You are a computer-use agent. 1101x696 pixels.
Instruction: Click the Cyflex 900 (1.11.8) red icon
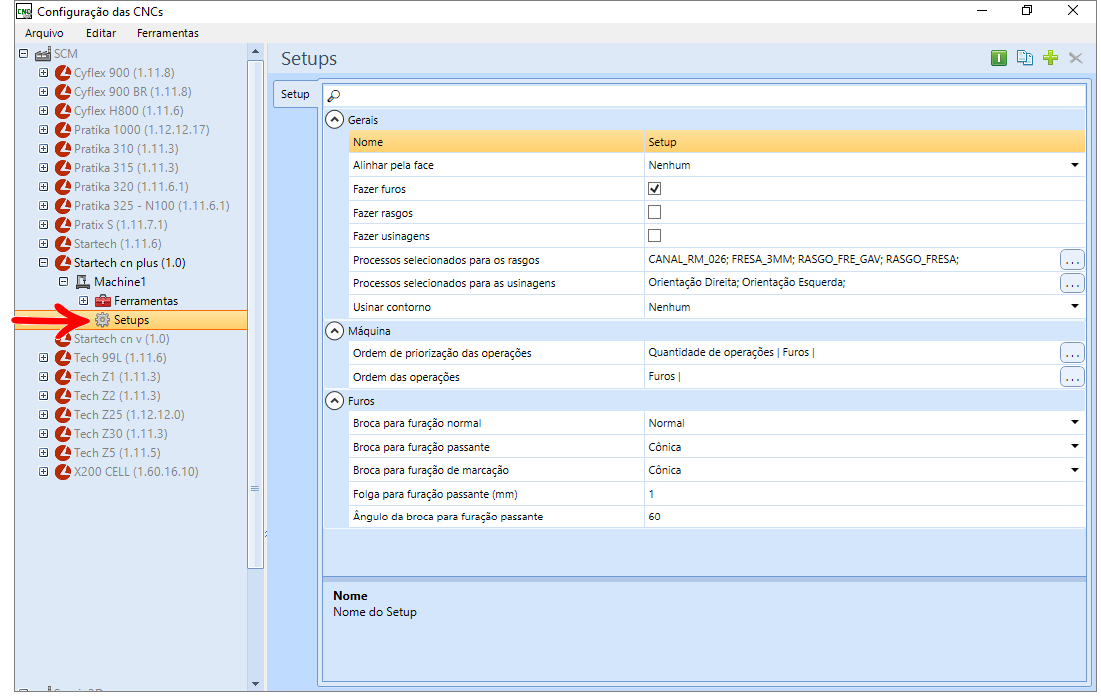[63, 73]
